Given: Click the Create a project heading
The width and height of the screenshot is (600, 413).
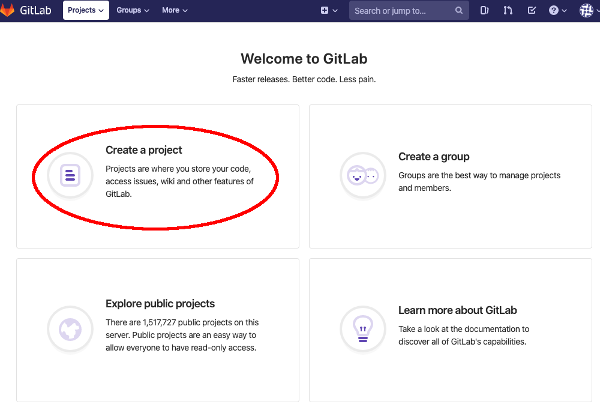Looking at the screenshot, I should (x=143, y=150).
